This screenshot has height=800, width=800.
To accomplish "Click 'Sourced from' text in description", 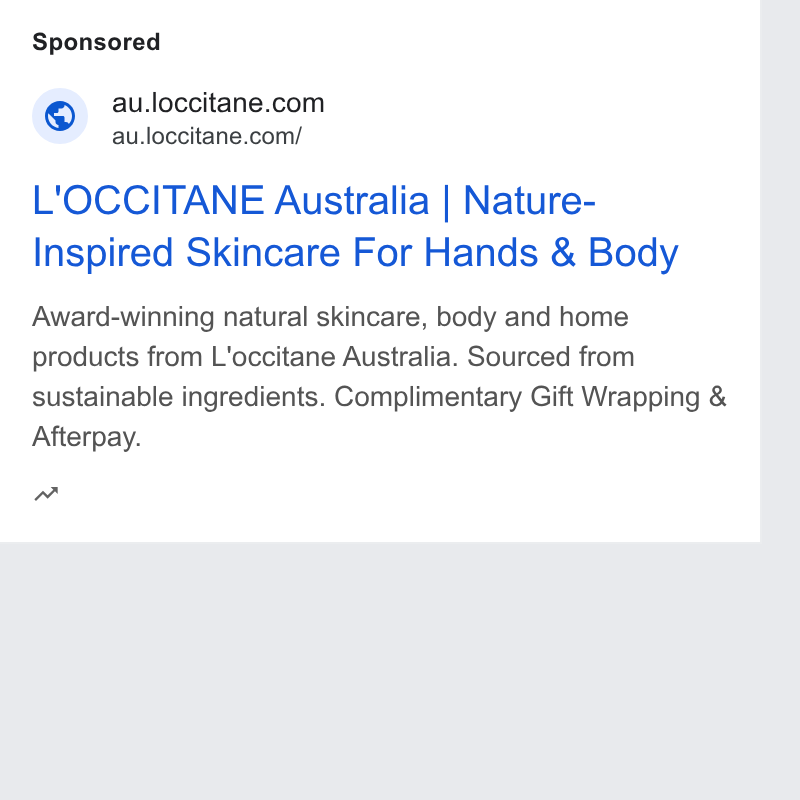I will pos(551,357).
